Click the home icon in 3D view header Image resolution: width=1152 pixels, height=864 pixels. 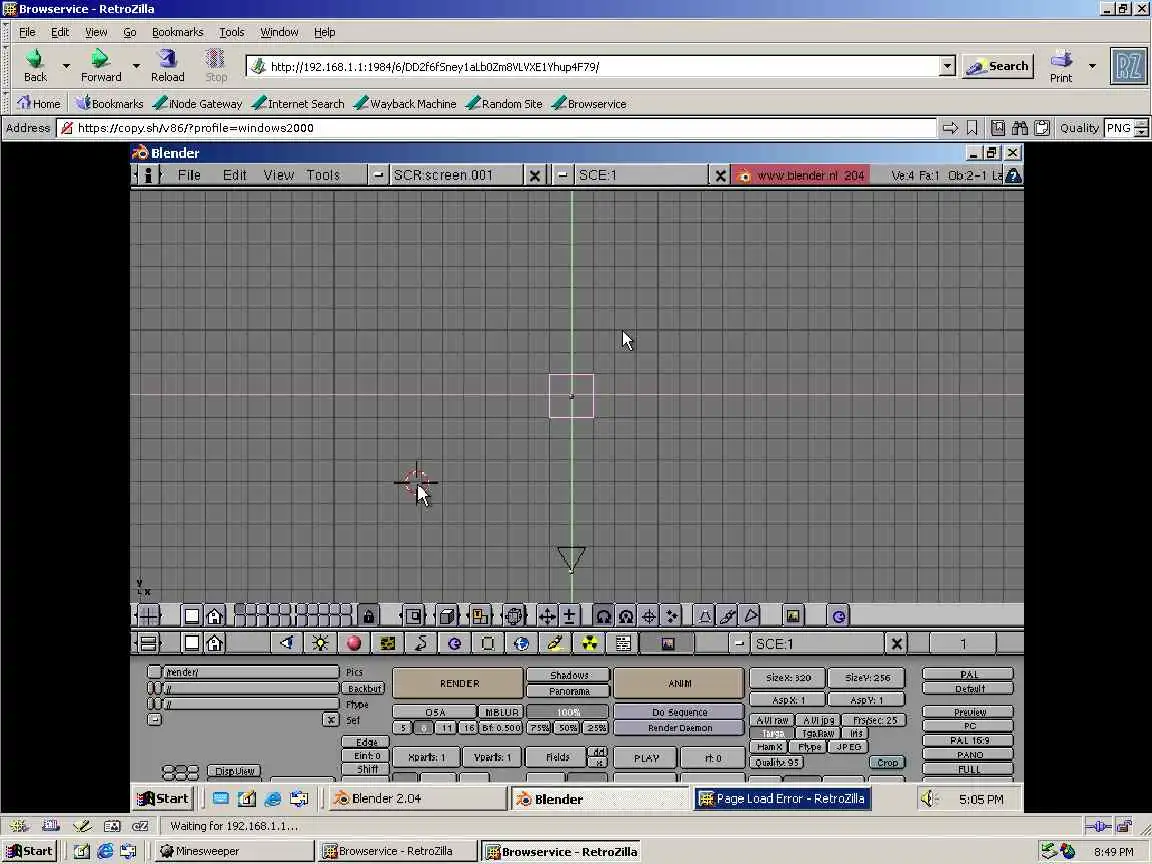[215, 616]
